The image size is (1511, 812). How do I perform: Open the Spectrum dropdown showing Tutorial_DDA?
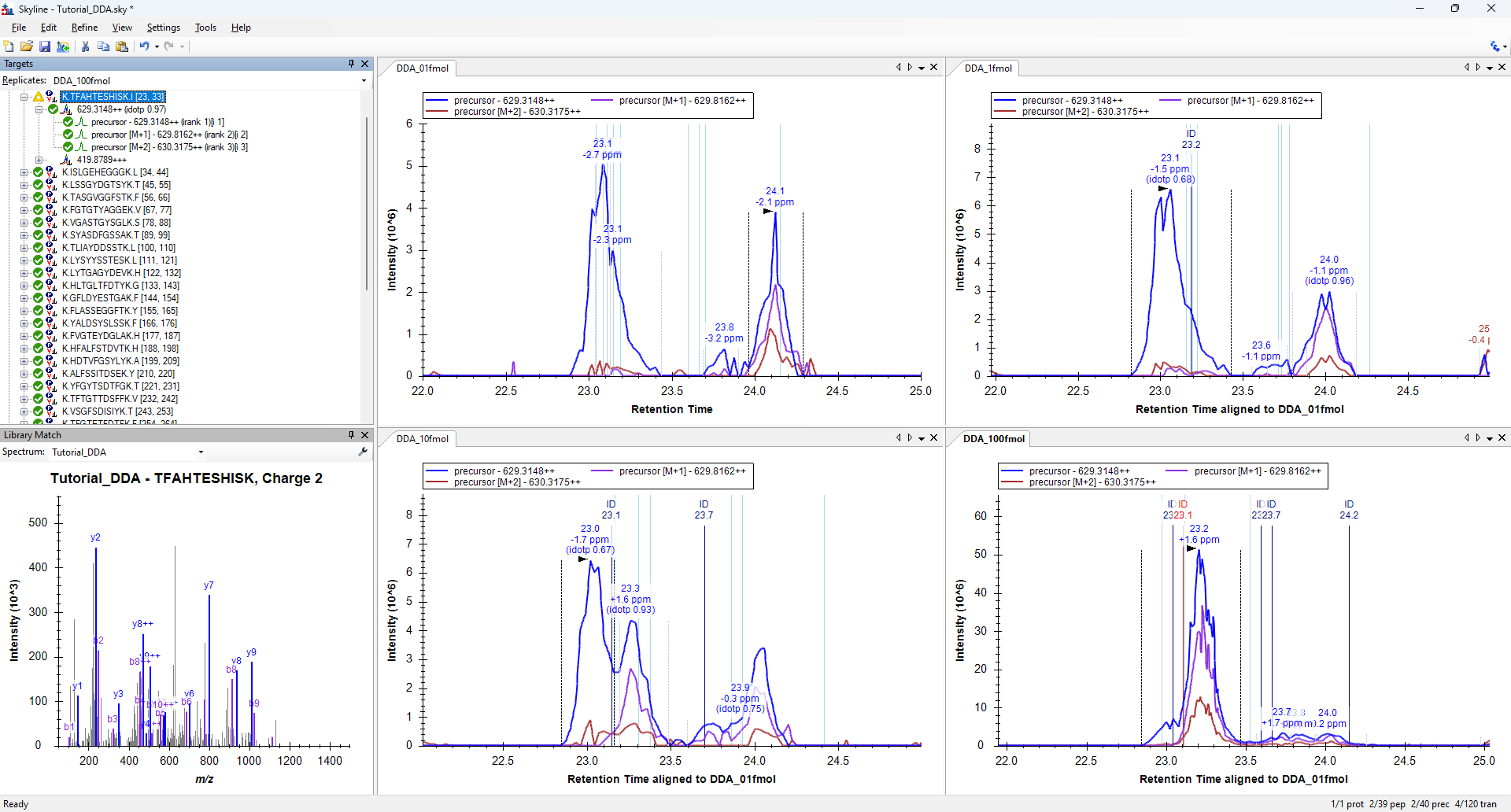coord(201,452)
